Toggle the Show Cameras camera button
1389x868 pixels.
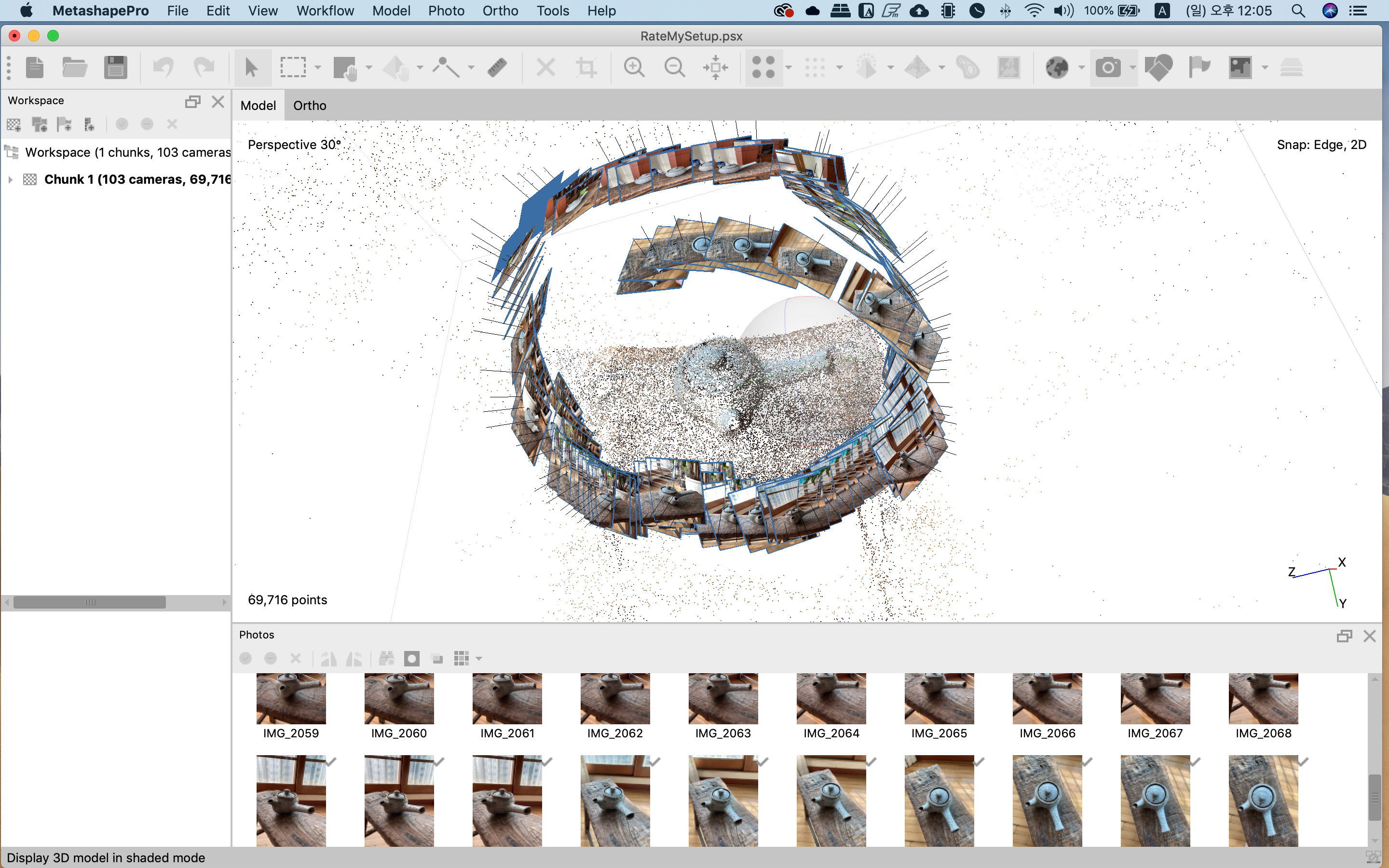pos(1108,68)
